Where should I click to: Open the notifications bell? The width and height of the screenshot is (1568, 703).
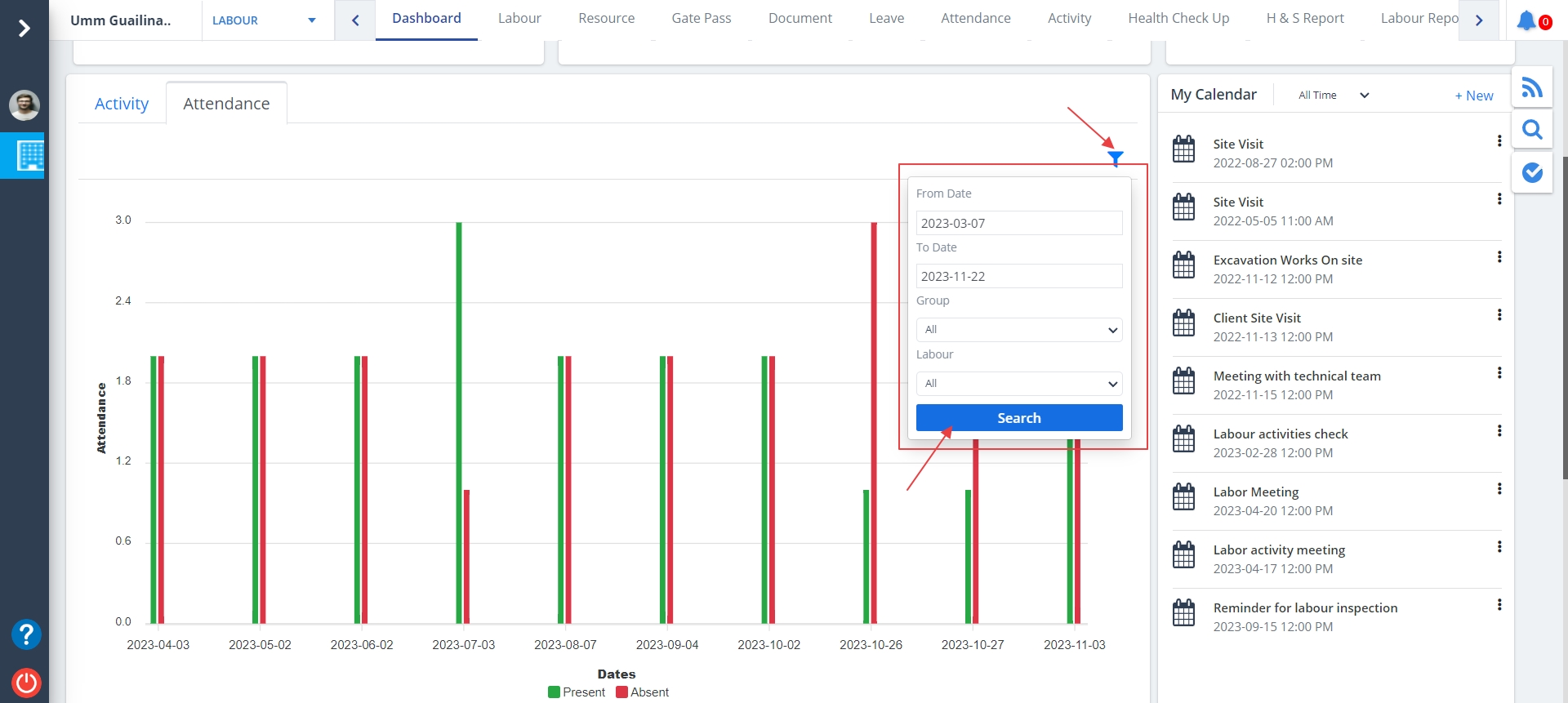click(x=1526, y=20)
